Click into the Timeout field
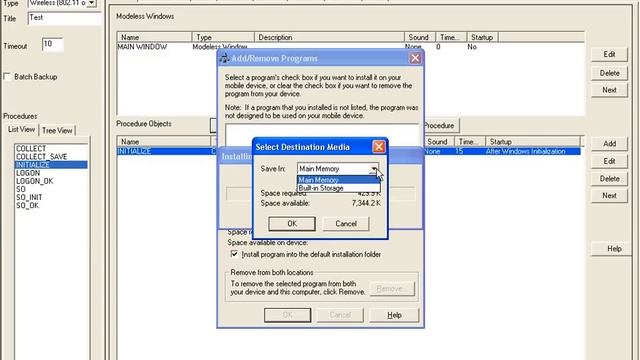Screen dimensions: 640x360 (52, 44)
